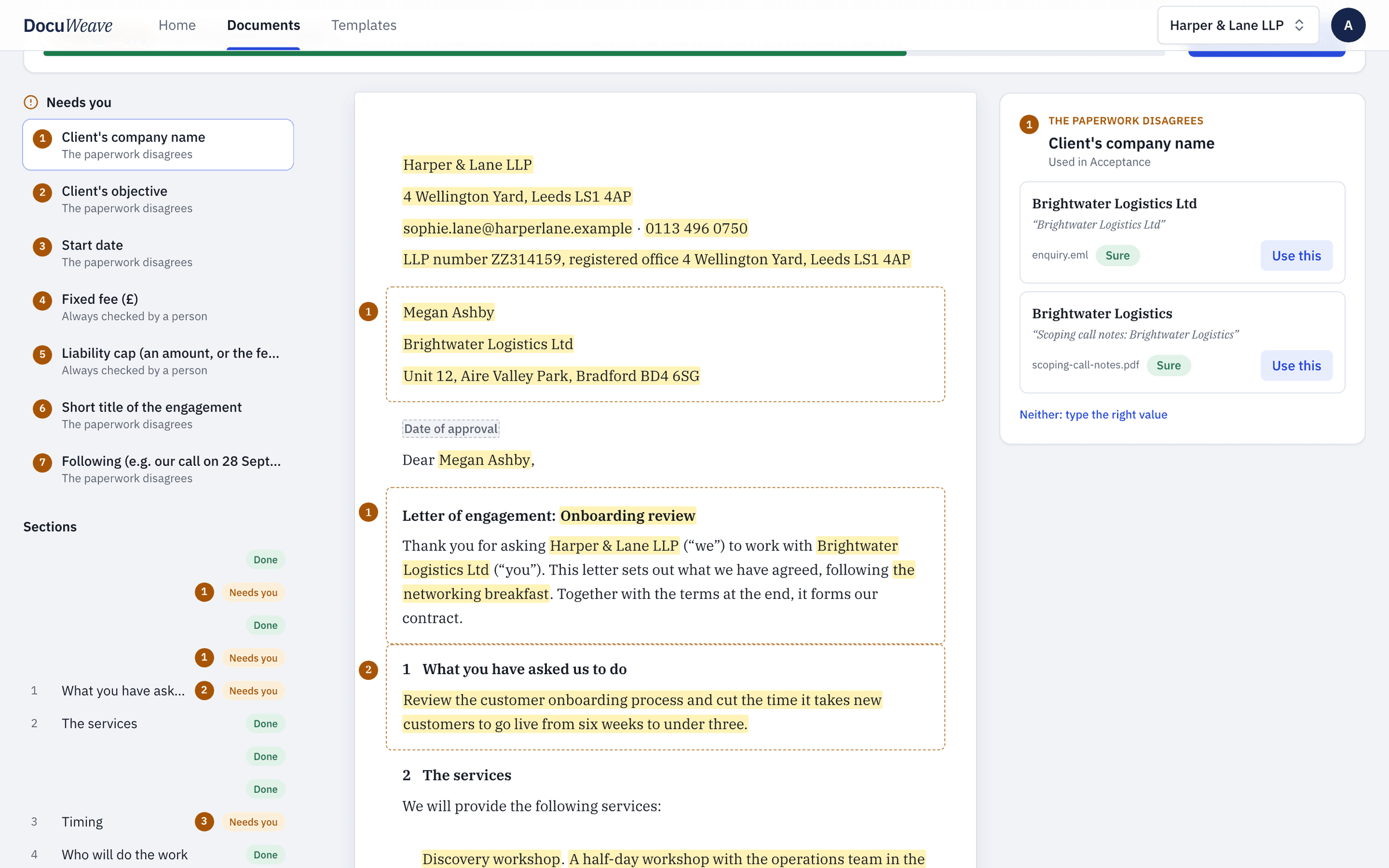Click the green progress bar at top
1389x868 pixels.
pyautogui.click(x=475, y=53)
